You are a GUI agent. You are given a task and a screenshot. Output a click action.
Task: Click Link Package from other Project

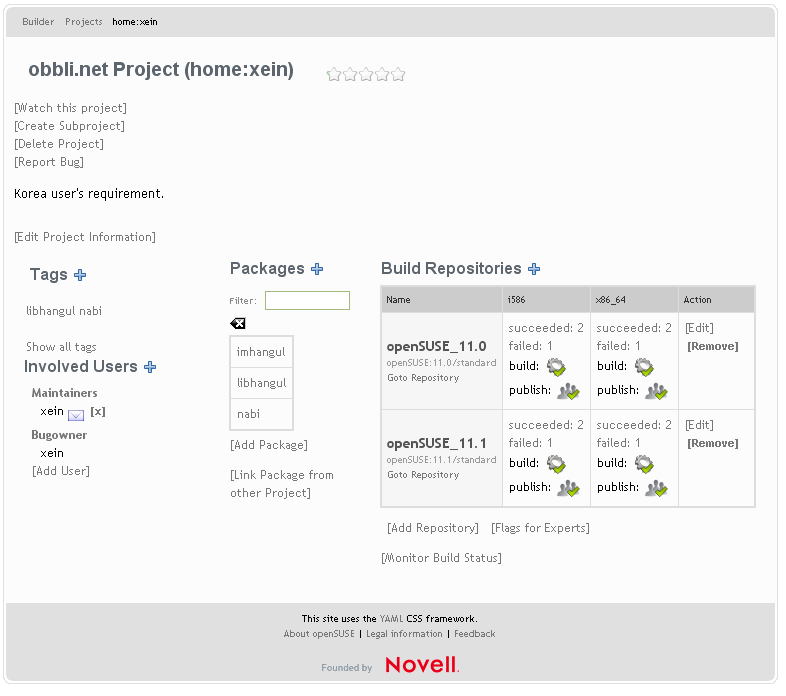282,484
